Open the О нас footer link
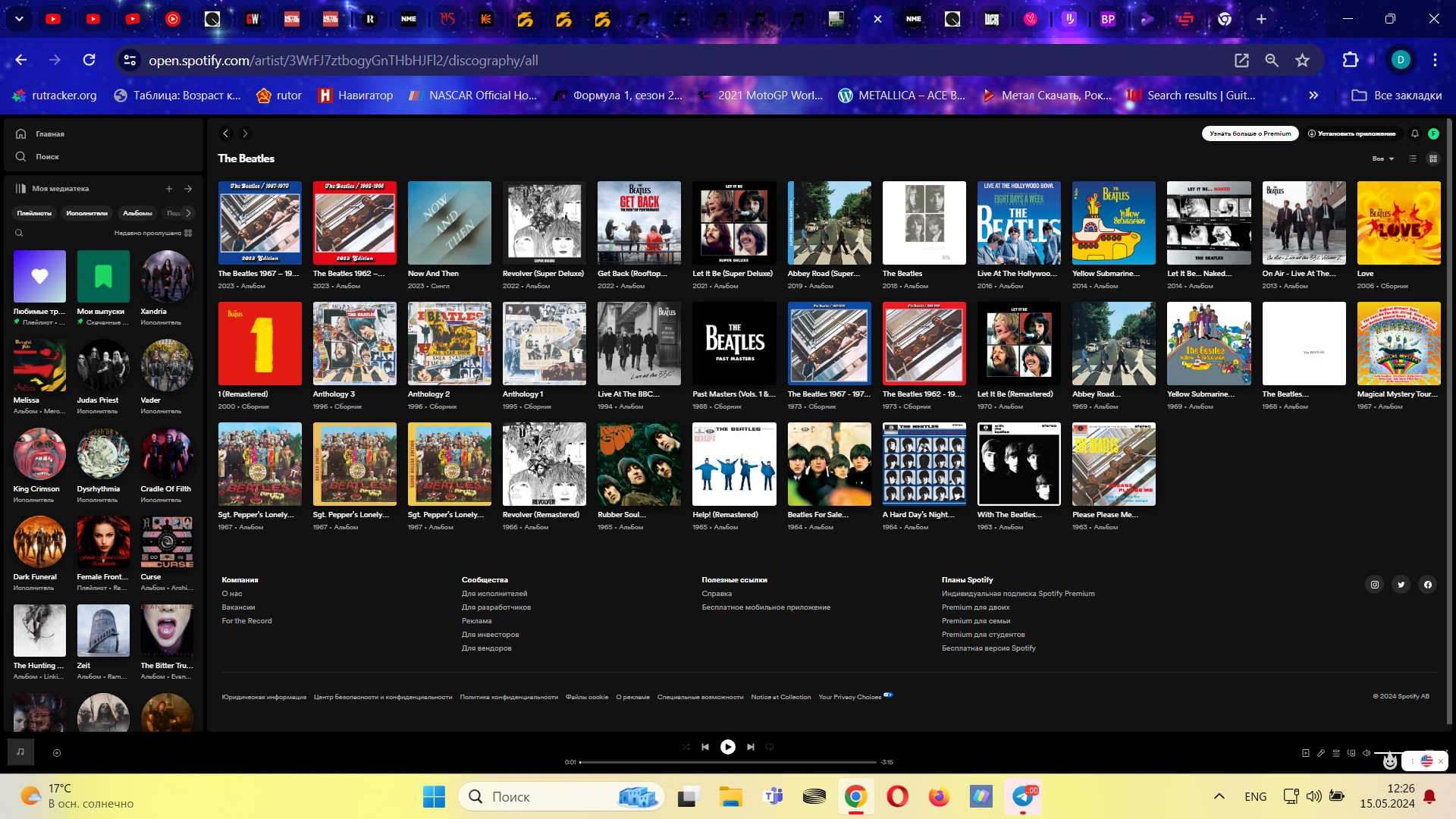 tap(232, 594)
